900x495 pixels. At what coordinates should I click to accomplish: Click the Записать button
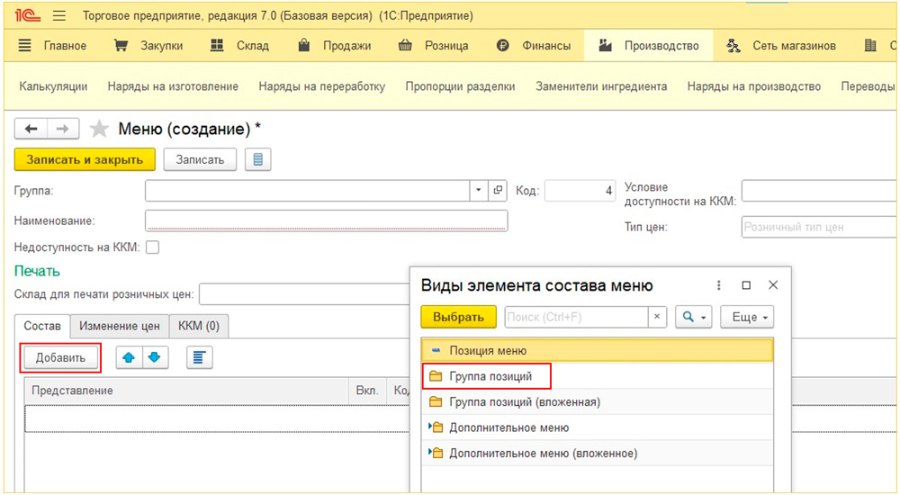pos(200,160)
